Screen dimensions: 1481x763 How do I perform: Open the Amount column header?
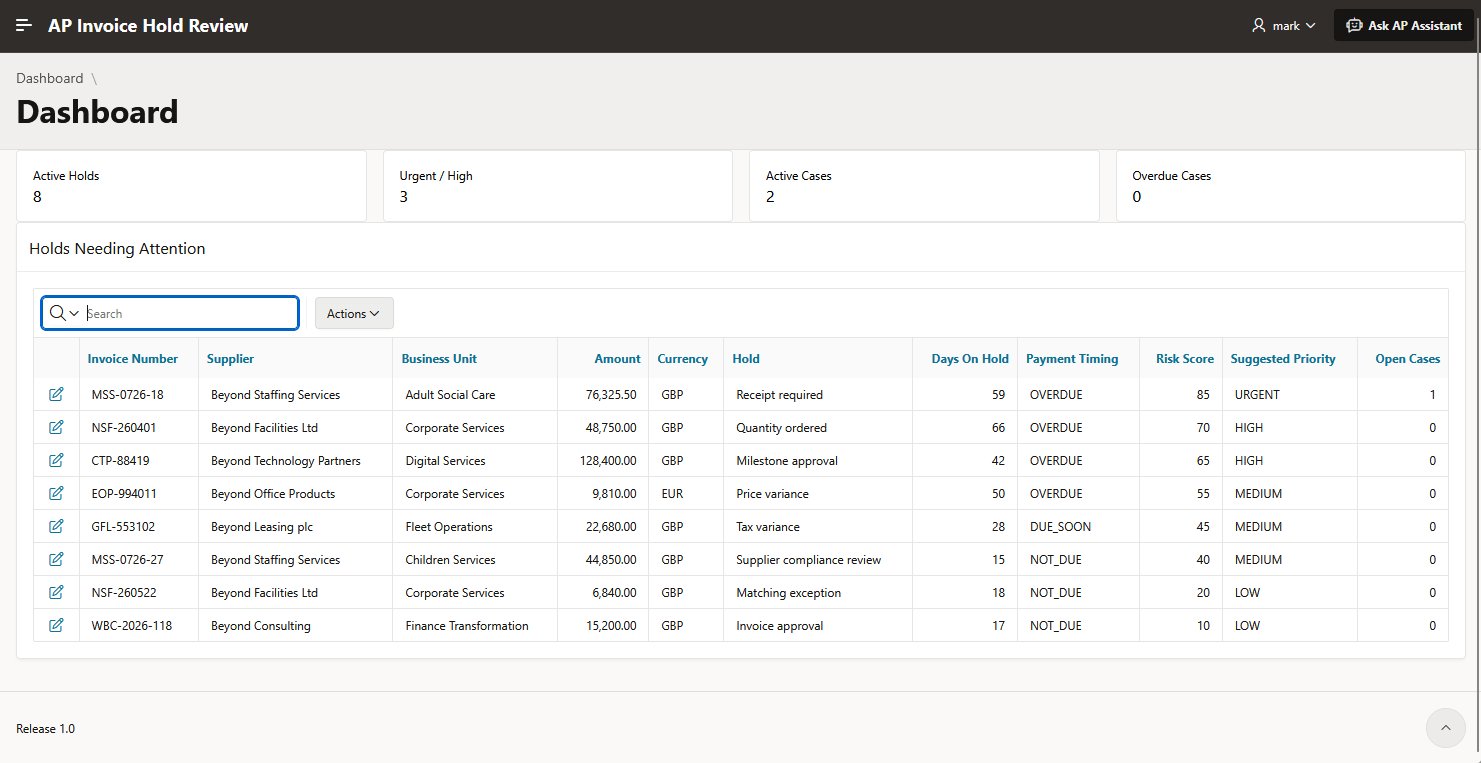click(x=618, y=359)
